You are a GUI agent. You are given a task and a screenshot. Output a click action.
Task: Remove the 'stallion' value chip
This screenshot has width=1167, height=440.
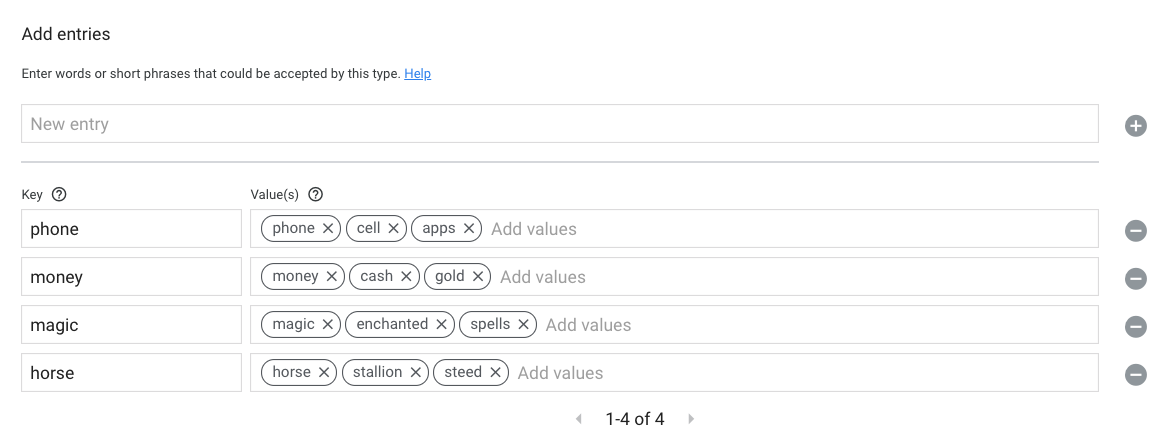pos(415,373)
